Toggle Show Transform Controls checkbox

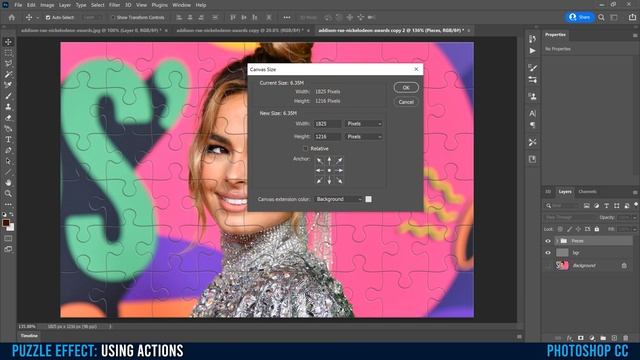(113, 18)
